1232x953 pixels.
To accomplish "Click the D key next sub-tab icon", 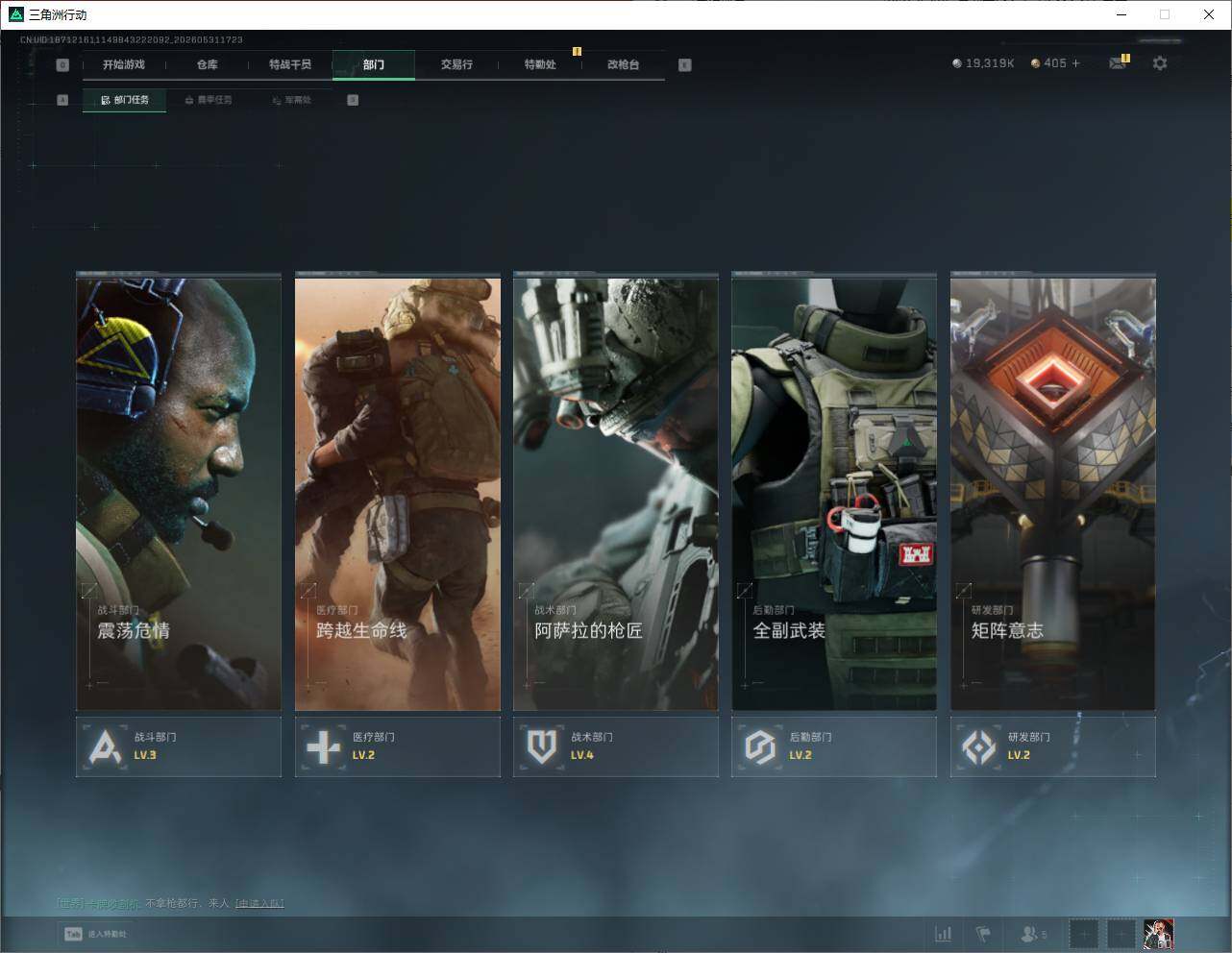I will coord(353,100).
